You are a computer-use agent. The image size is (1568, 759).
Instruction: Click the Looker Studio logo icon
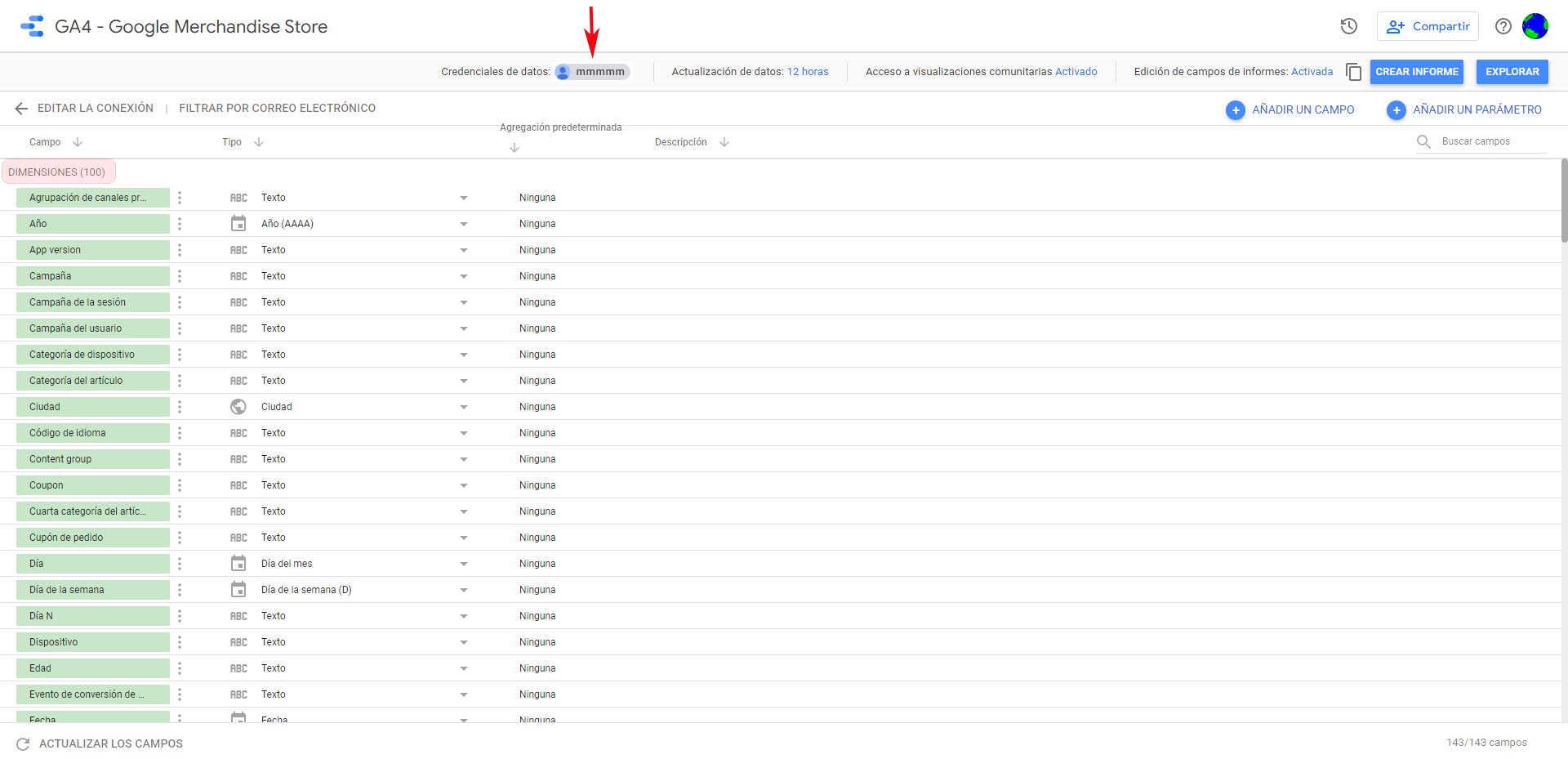(32, 26)
